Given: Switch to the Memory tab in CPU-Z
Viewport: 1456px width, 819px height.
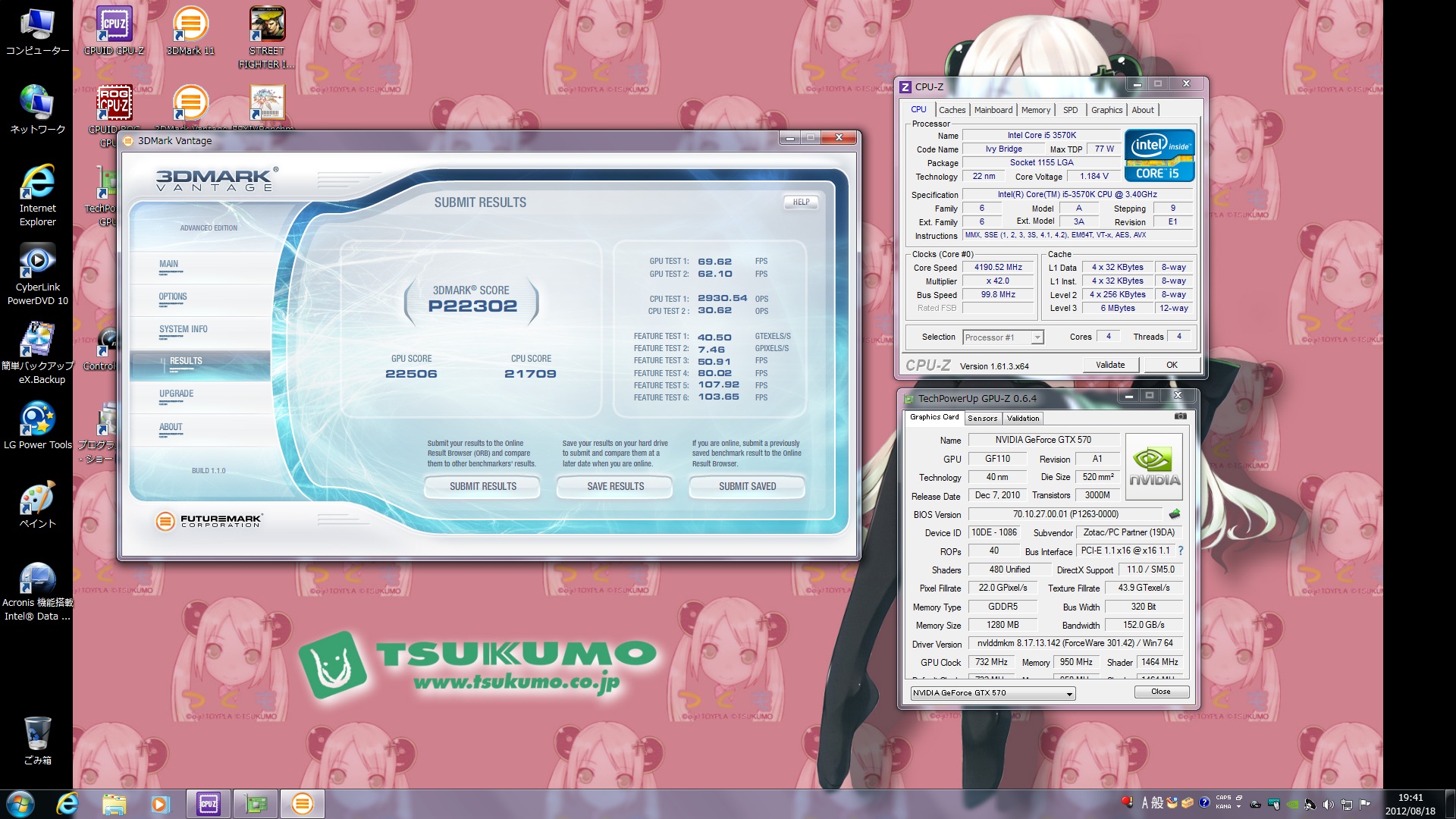Looking at the screenshot, I should pyautogui.click(x=1035, y=110).
